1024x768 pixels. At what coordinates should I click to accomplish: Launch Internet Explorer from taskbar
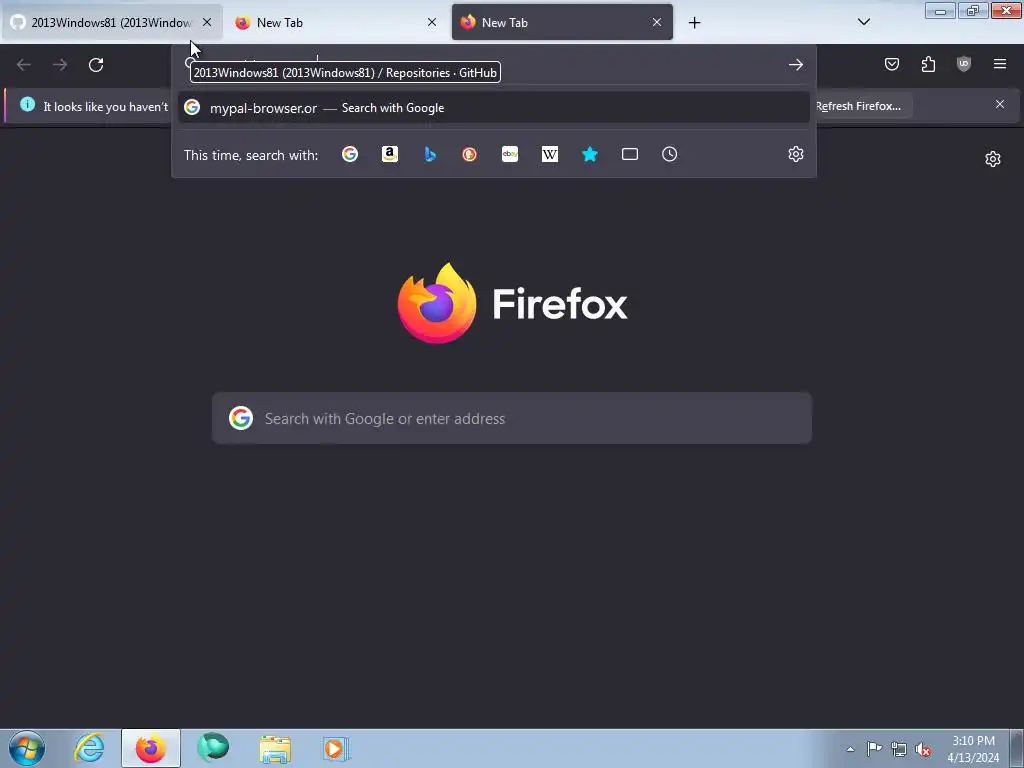pyautogui.click(x=89, y=748)
